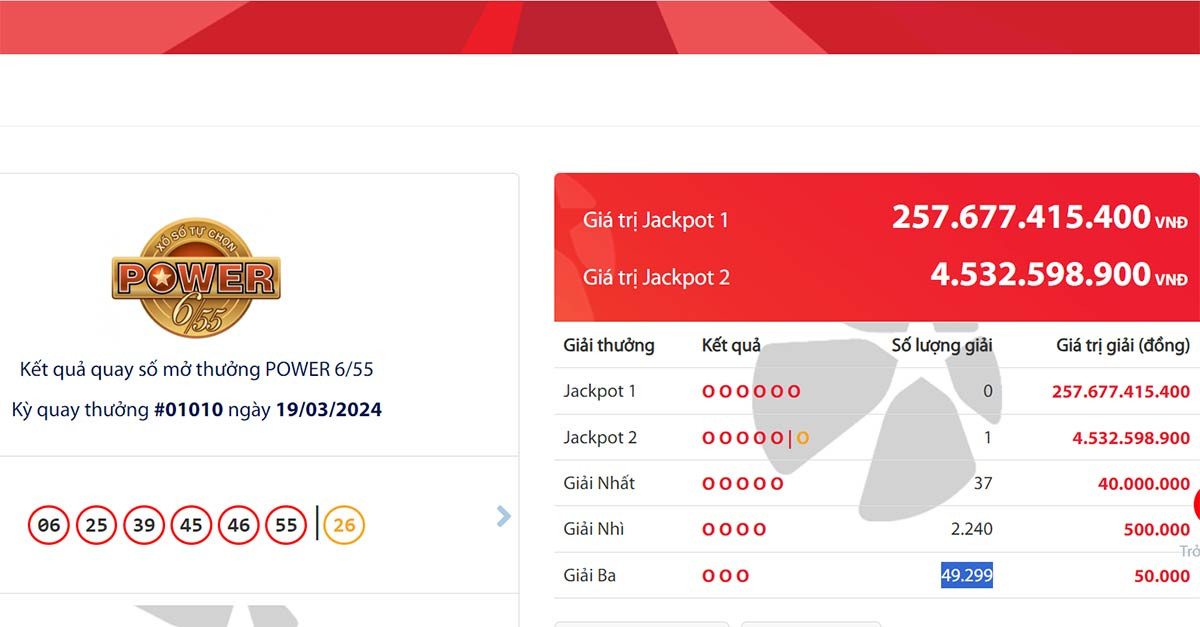Click the number 55 ball

tap(286, 525)
